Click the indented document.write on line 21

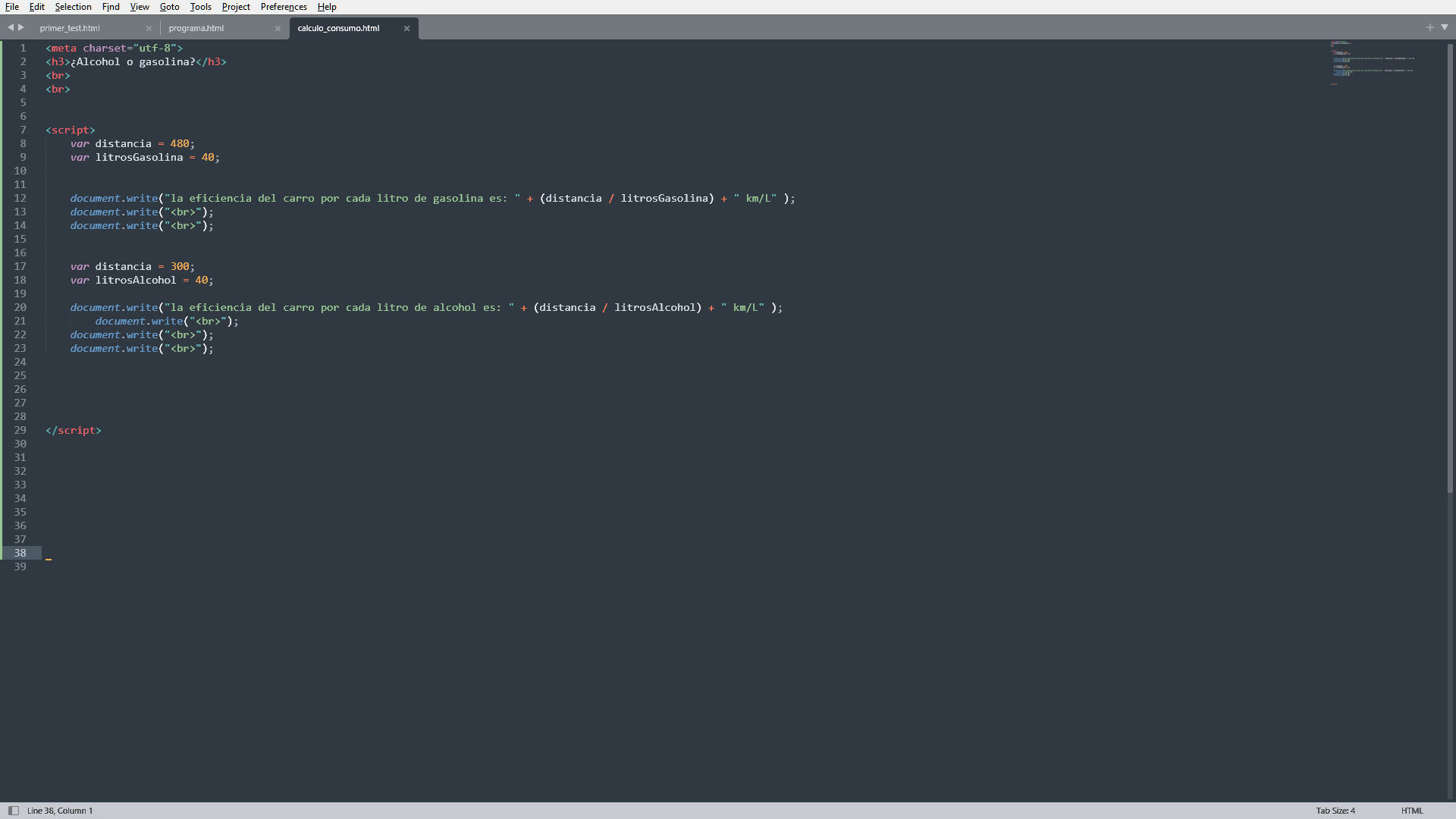pos(167,321)
